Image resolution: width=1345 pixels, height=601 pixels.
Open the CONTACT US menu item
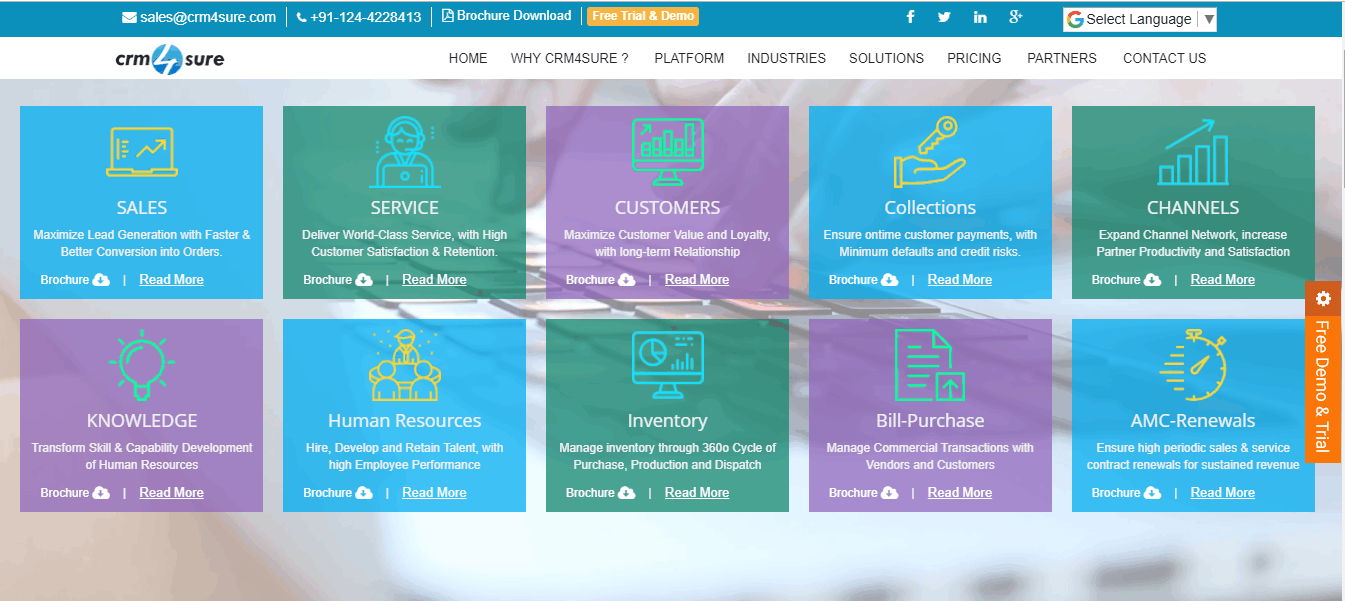(x=1165, y=58)
